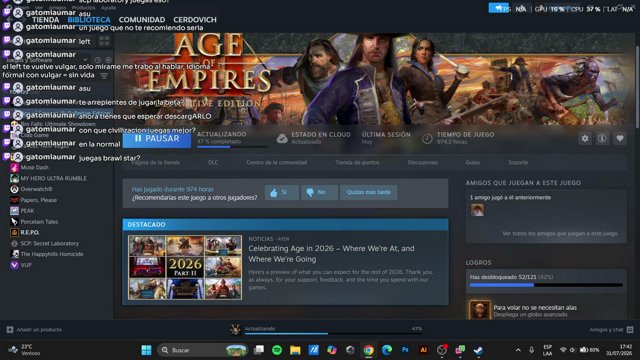Click the Buscar taskbar search box
Viewport: 640px width, 360px height.
coord(203,350)
